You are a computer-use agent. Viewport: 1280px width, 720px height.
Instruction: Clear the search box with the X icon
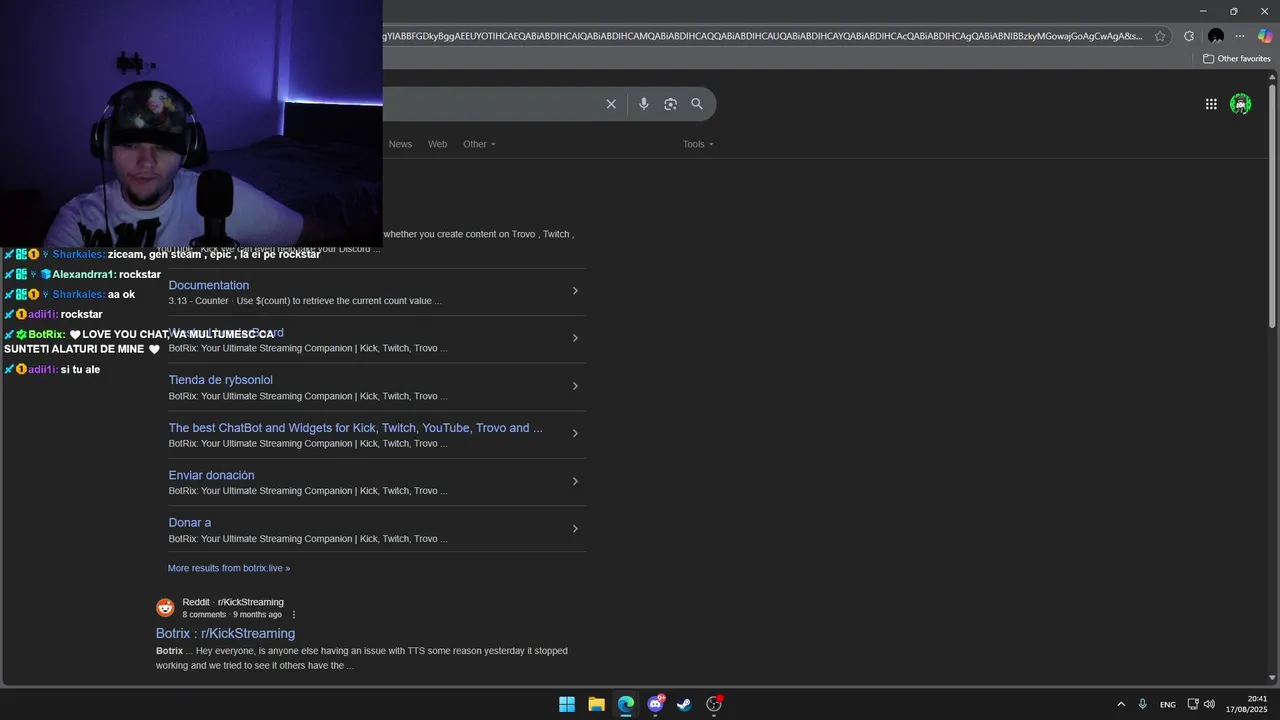tap(611, 104)
